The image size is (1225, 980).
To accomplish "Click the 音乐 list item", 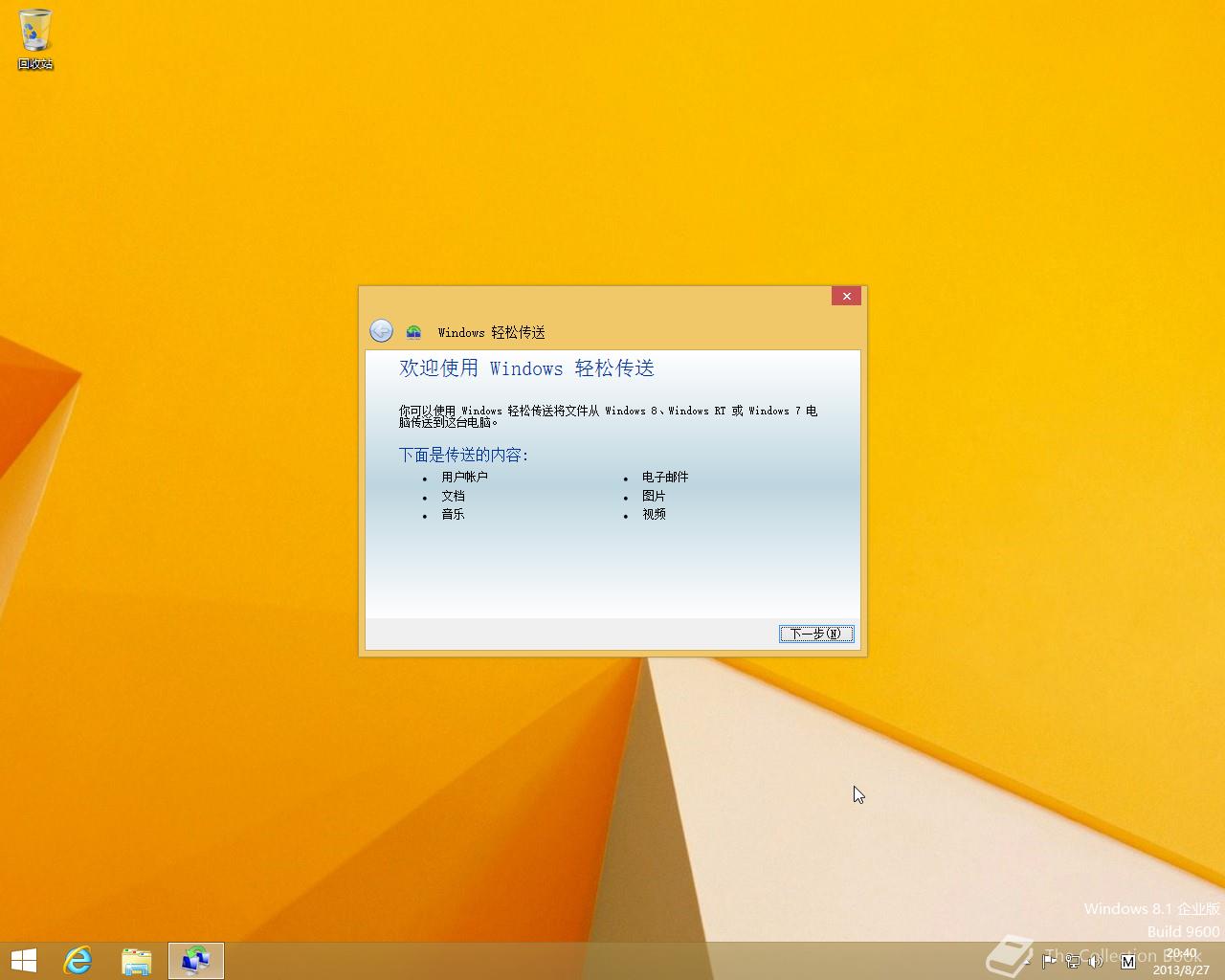I will 453,514.
